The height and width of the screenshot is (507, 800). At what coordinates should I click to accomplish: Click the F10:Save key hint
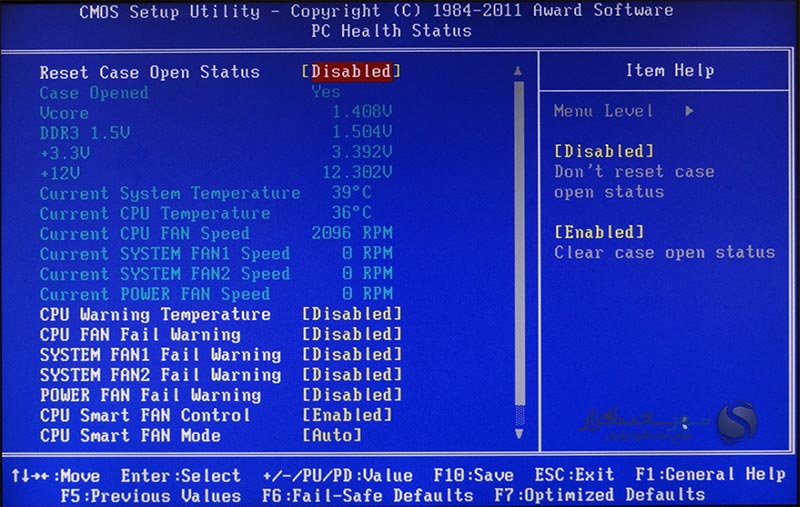click(x=473, y=475)
